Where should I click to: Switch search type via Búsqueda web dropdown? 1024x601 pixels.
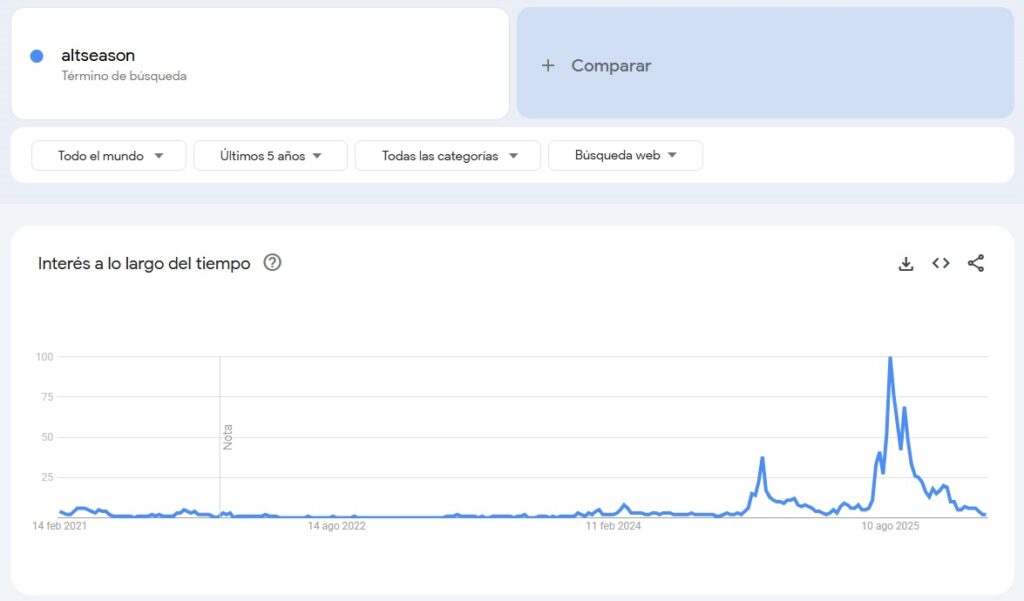tap(625, 155)
